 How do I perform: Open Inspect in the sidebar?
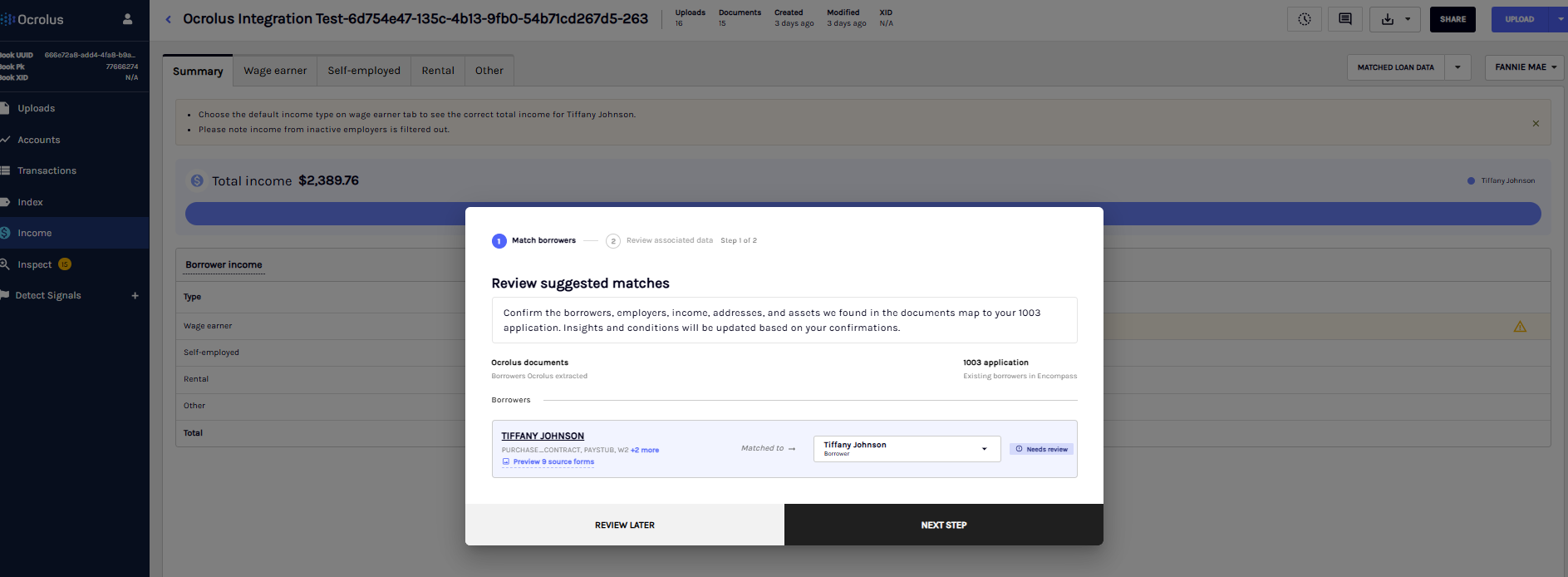pyautogui.click(x=35, y=264)
